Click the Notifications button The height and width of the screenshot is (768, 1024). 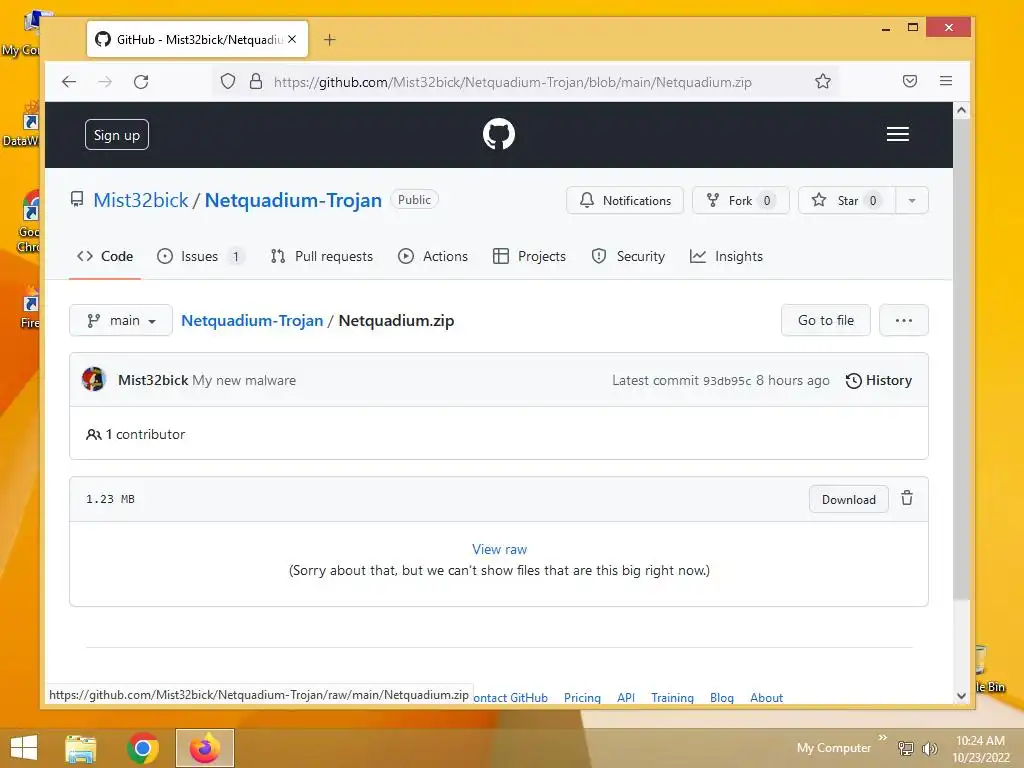coord(625,200)
